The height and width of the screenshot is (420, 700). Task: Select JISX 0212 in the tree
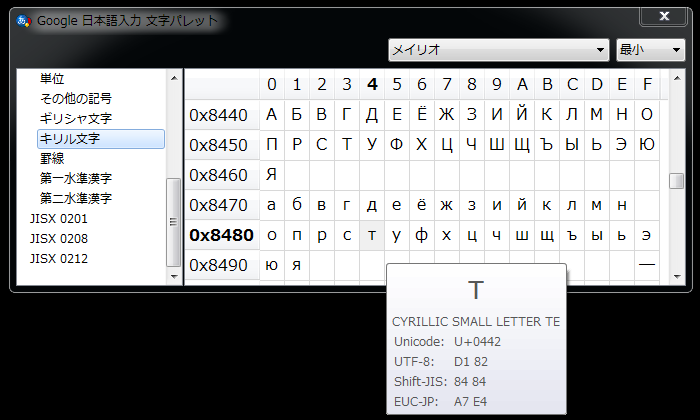pyautogui.click(x=59, y=258)
